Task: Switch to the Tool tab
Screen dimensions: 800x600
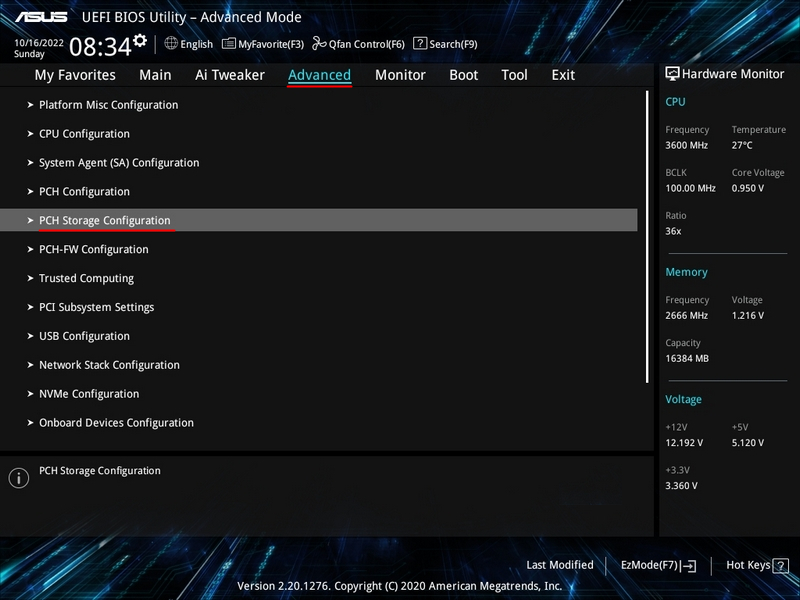Action: [514, 75]
